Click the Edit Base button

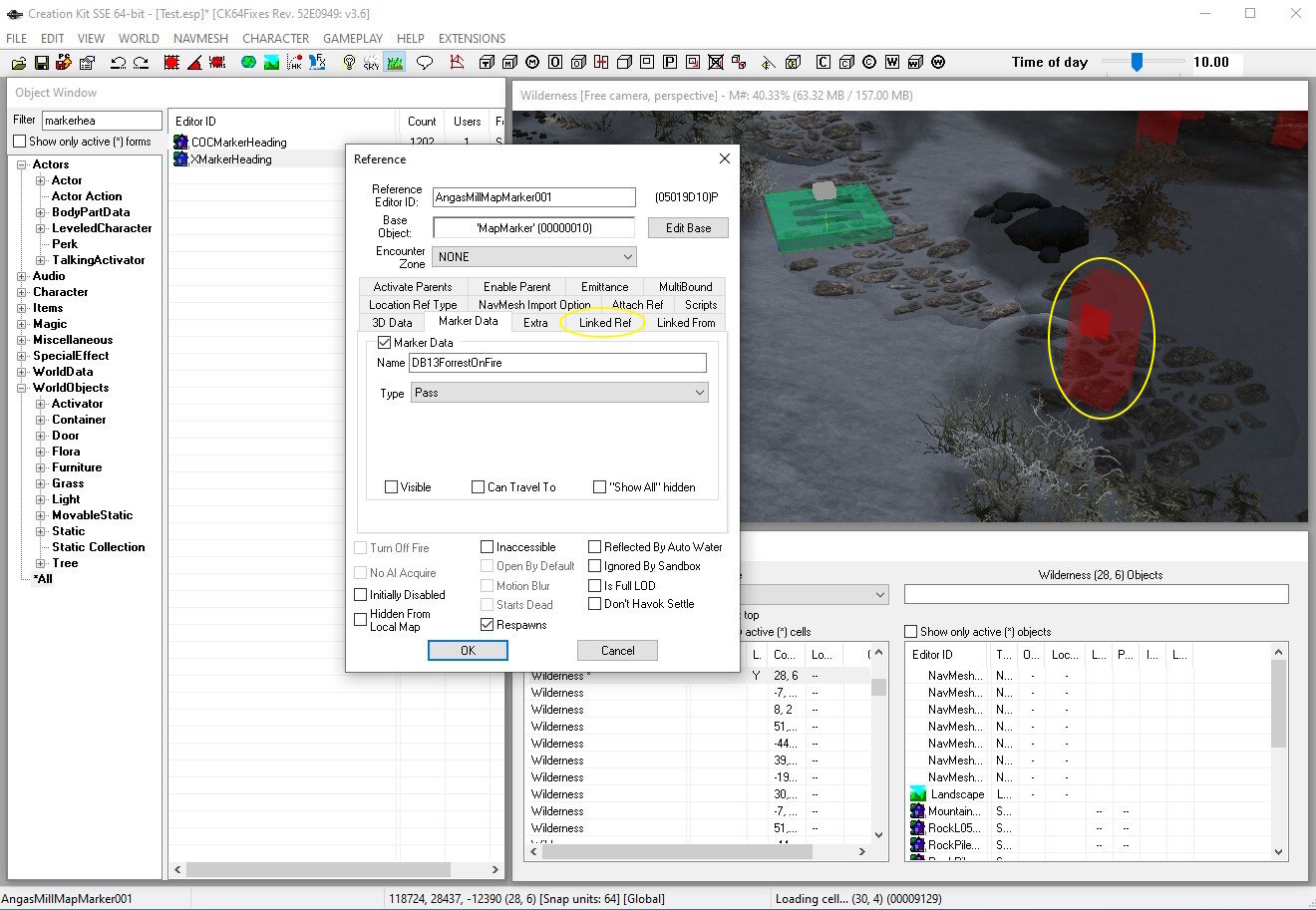point(688,228)
